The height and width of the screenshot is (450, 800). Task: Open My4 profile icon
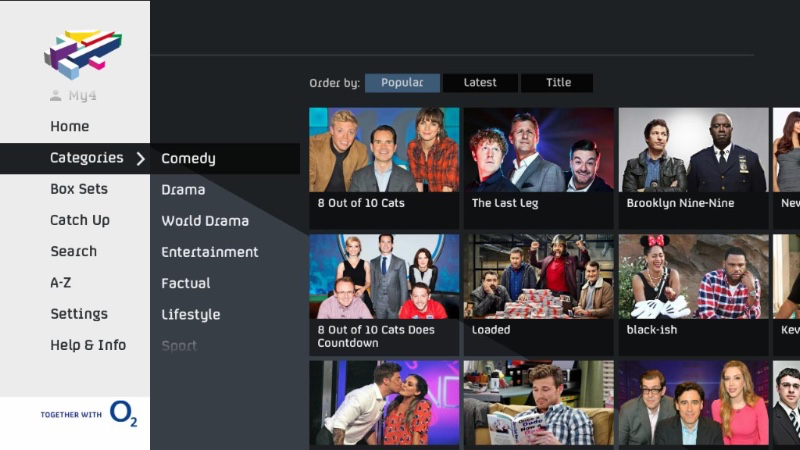click(56, 95)
